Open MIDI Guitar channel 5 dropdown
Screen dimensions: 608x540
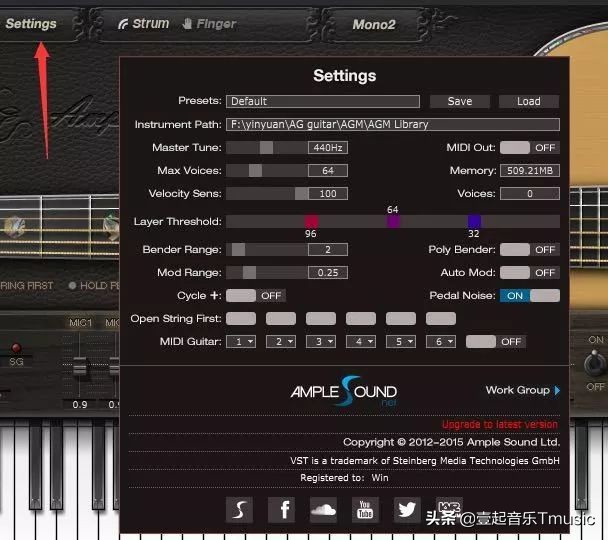pyautogui.click(x=401, y=342)
